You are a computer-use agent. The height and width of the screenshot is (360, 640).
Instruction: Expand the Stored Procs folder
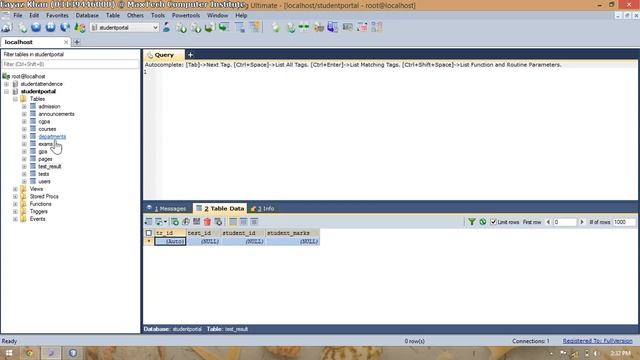pyautogui.click(x=15, y=197)
